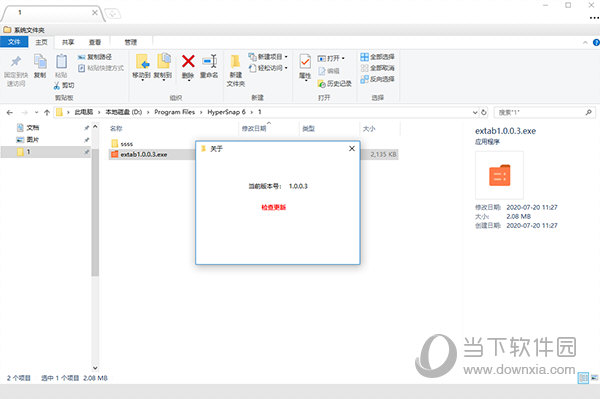Close the About dialog
600x399 pixels.
(x=352, y=149)
